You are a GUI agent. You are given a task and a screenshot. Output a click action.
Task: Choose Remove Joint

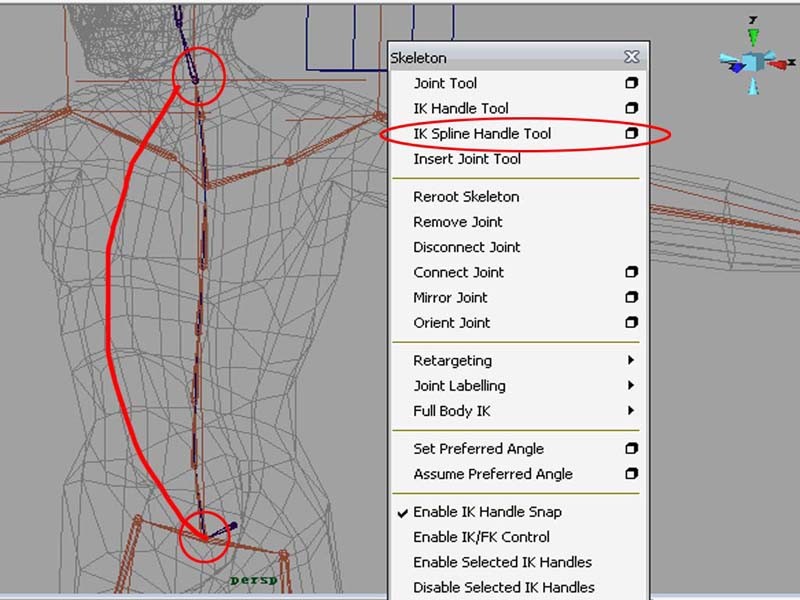pyautogui.click(x=458, y=222)
